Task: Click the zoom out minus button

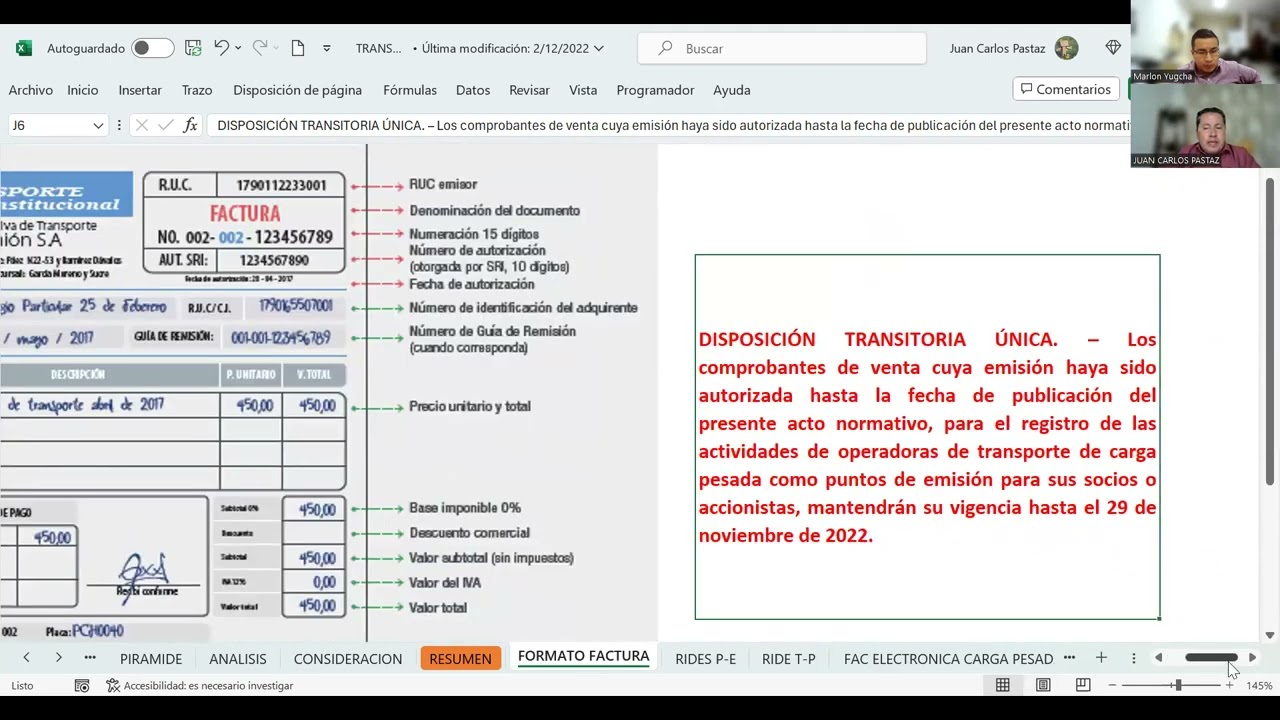Action: (1113, 685)
